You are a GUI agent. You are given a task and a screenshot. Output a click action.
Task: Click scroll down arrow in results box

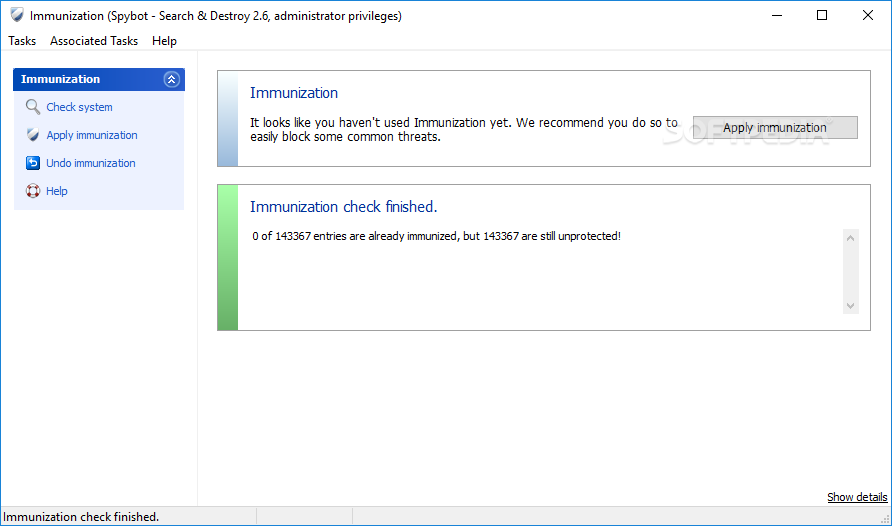pos(850,306)
